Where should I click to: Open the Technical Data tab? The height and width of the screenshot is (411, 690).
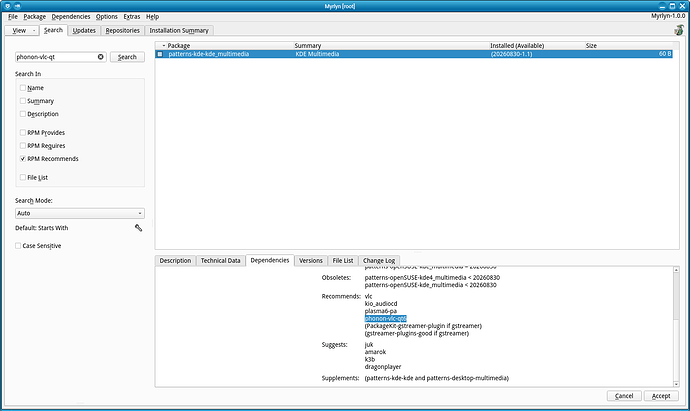point(220,261)
